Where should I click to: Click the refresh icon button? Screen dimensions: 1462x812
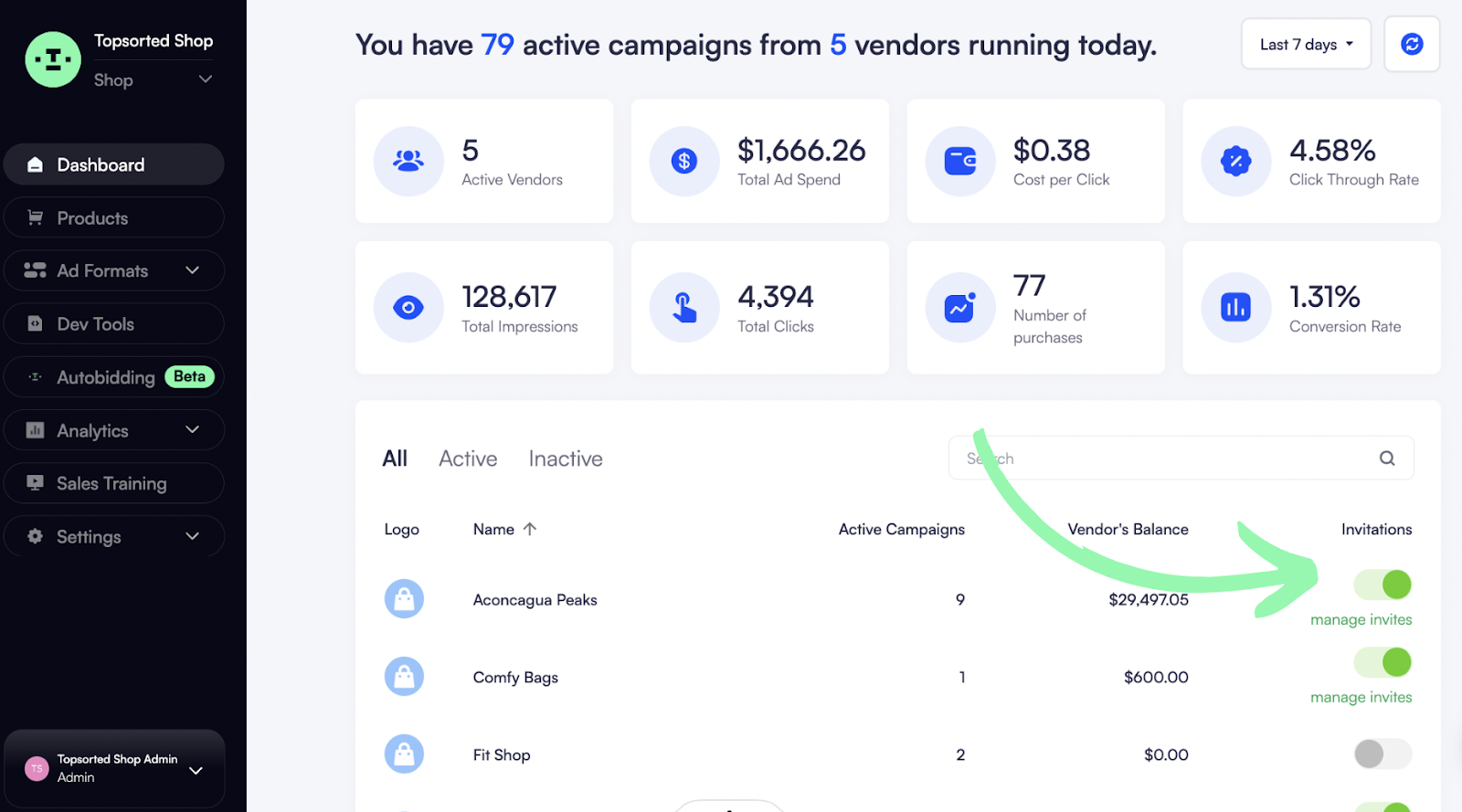pyautogui.click(x=1412, y=44)
